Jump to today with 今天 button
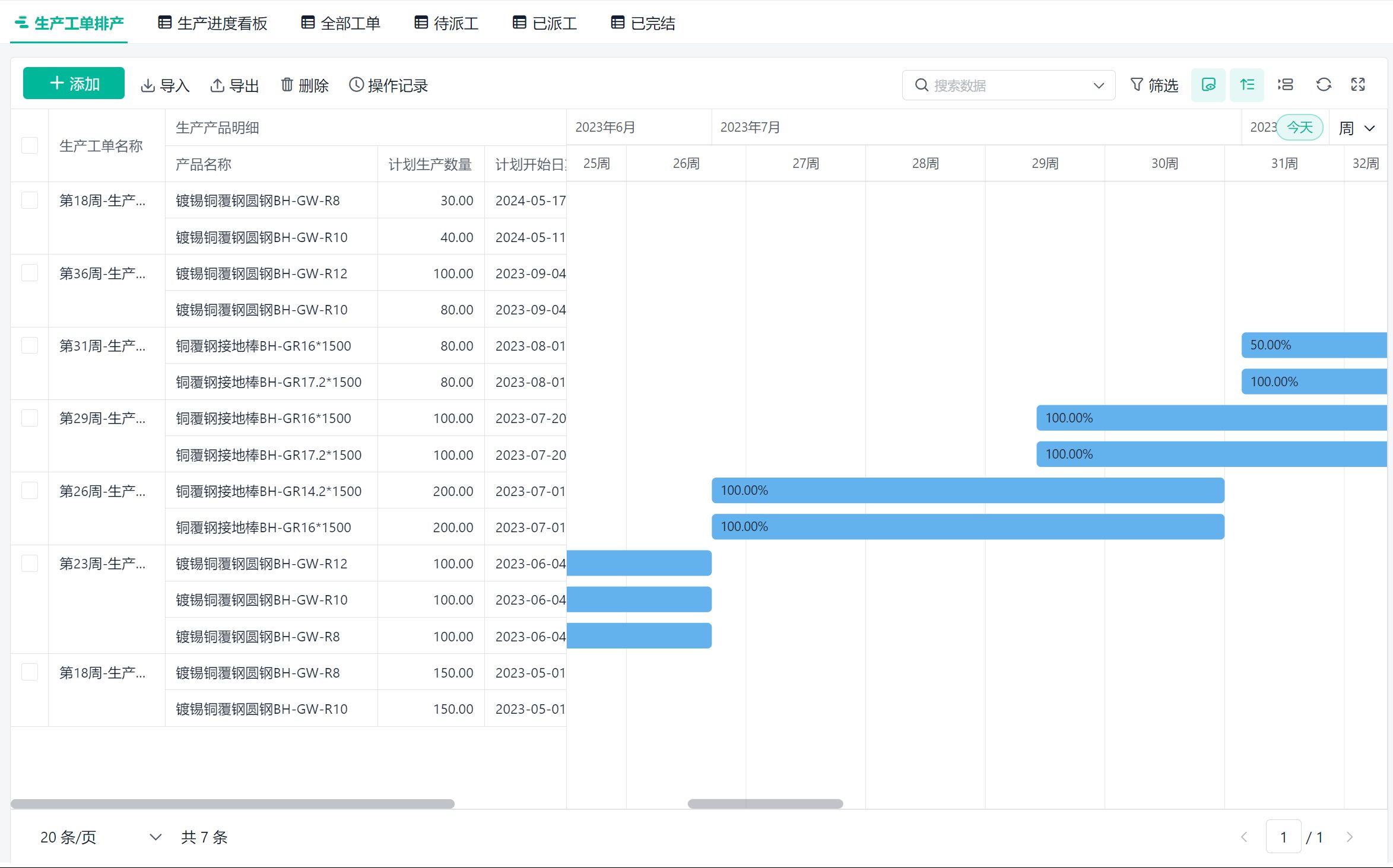Screen dimensions: 1393x868 point(1299,128)
